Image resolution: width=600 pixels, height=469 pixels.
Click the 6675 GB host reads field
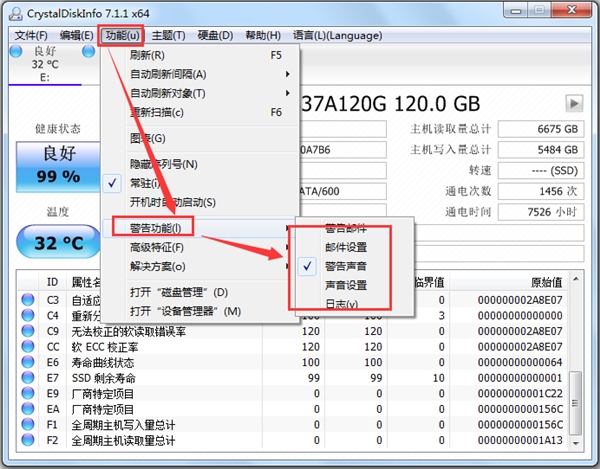click(x=541, y=129)
